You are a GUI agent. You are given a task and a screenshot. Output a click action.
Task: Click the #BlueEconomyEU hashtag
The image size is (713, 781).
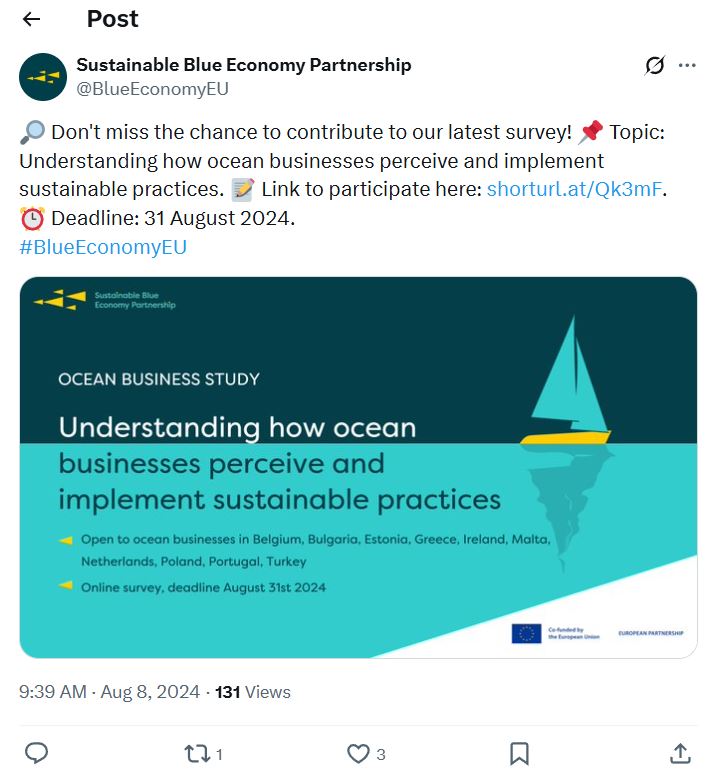[x=103, y=247]
